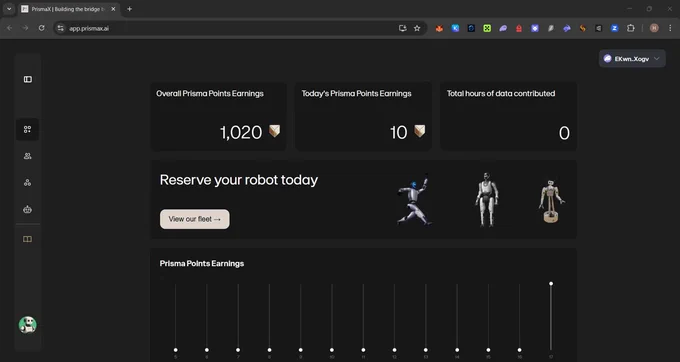The image size is (680, 362).
Task: Open Chrome three-dot menu
Action: (670, 28)
